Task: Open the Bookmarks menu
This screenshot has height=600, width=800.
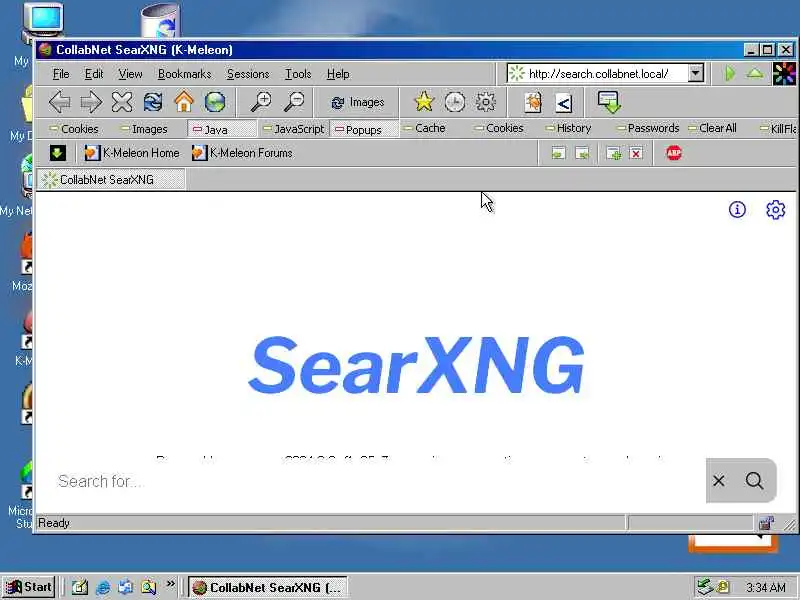Action: pyautogui.click(x=184, y=74)
